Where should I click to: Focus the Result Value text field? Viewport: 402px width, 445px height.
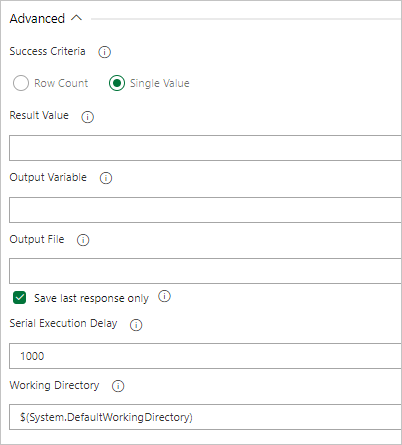point(205,148)
